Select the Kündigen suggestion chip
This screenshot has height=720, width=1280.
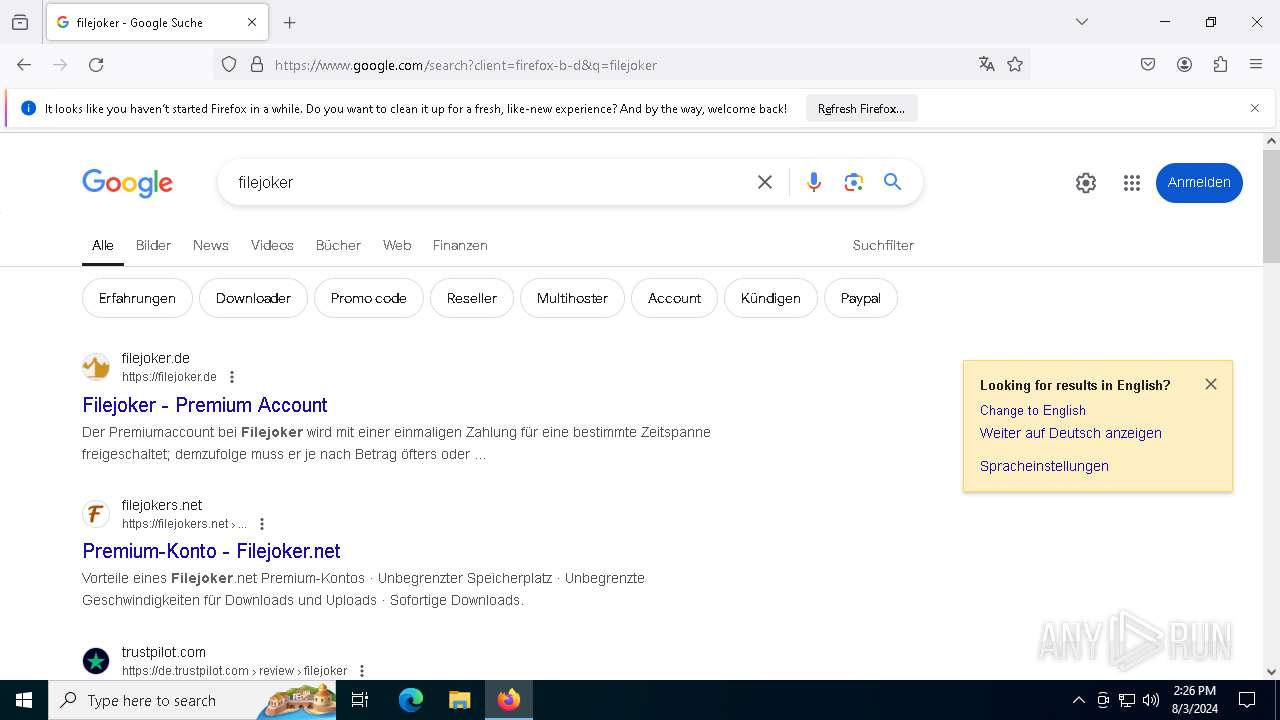[770, 298]
